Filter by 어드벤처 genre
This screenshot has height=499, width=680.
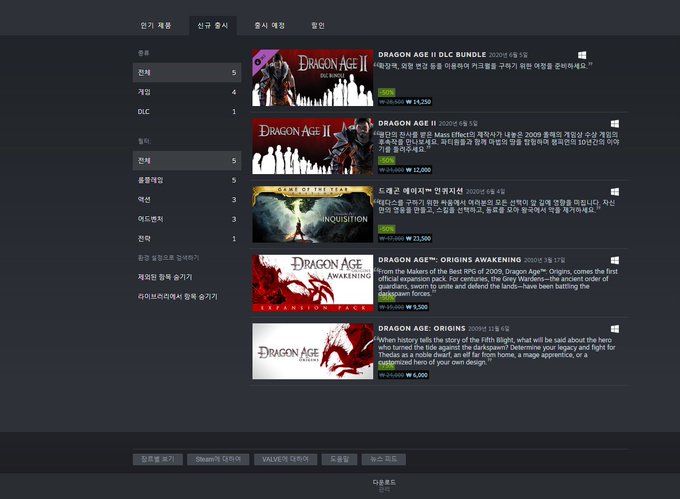pos(187,219)
